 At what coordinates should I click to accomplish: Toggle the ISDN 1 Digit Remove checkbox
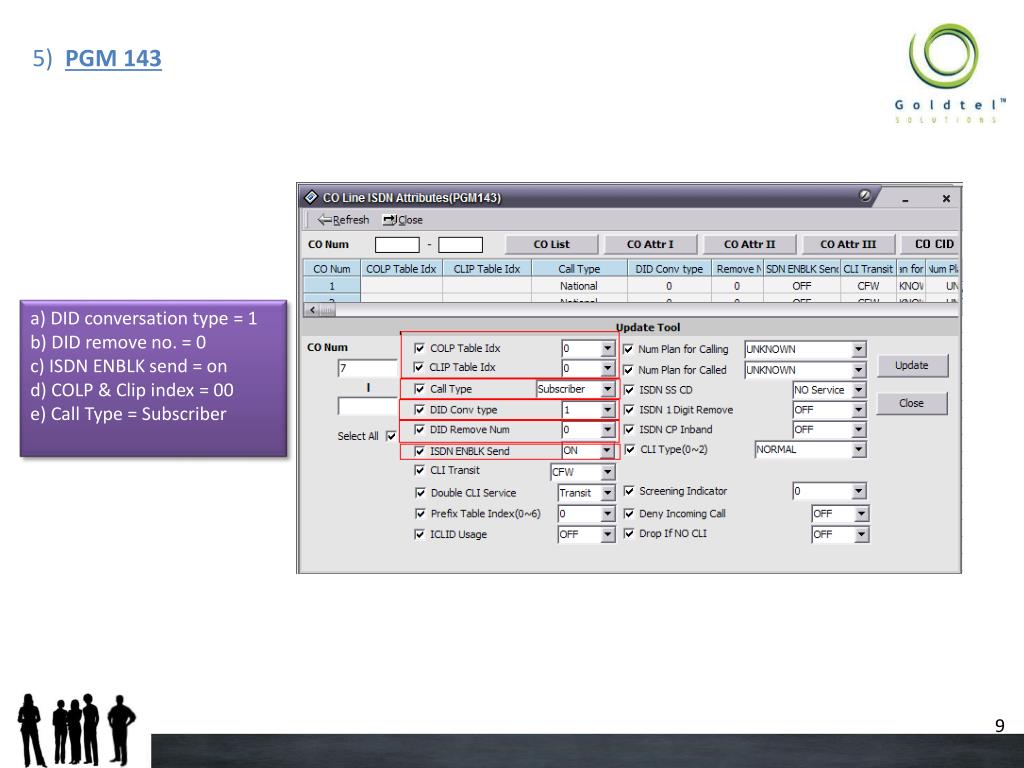tap(629, 409)
